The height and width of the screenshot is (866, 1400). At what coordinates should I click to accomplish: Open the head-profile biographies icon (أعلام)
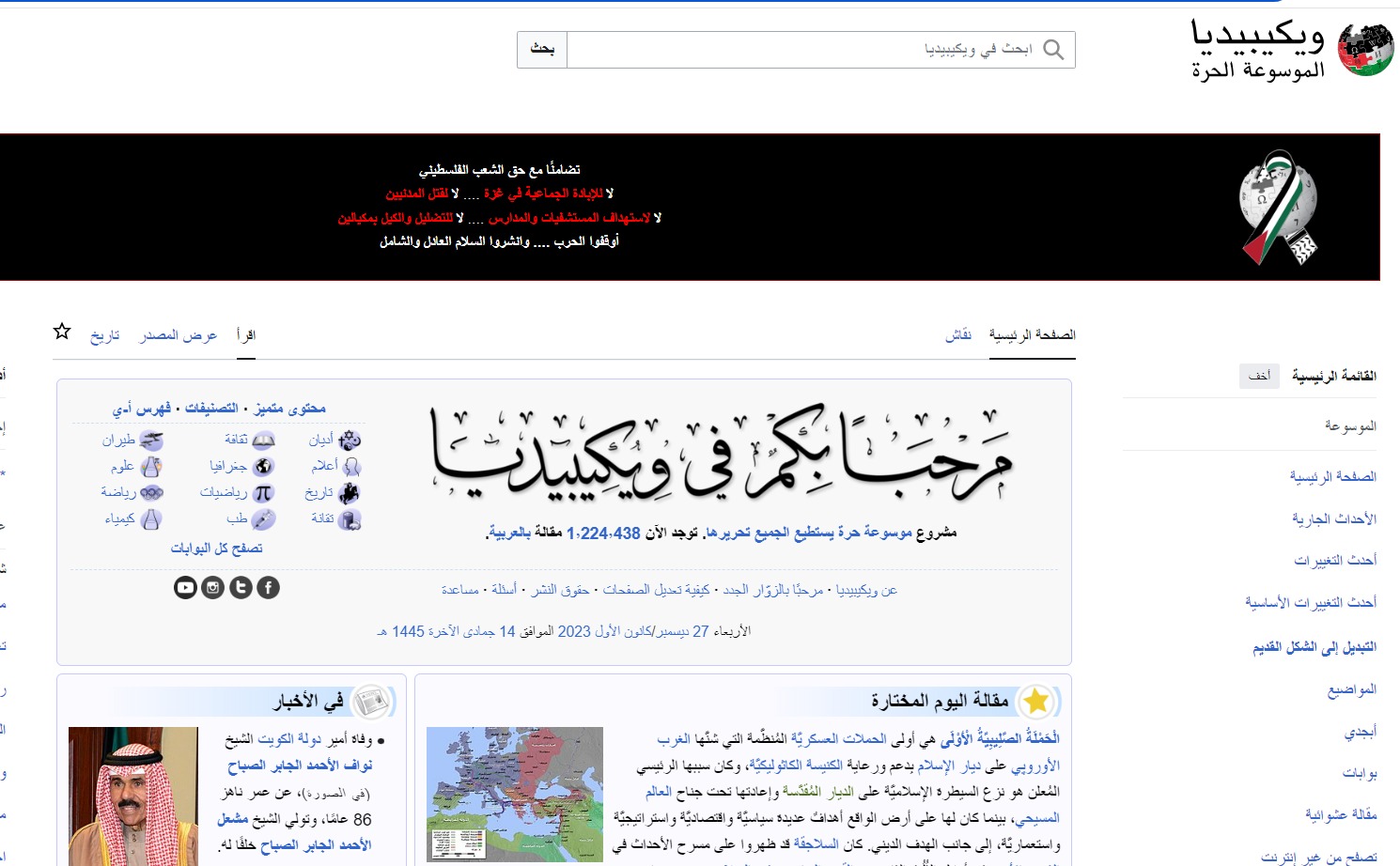coord(351,466)
